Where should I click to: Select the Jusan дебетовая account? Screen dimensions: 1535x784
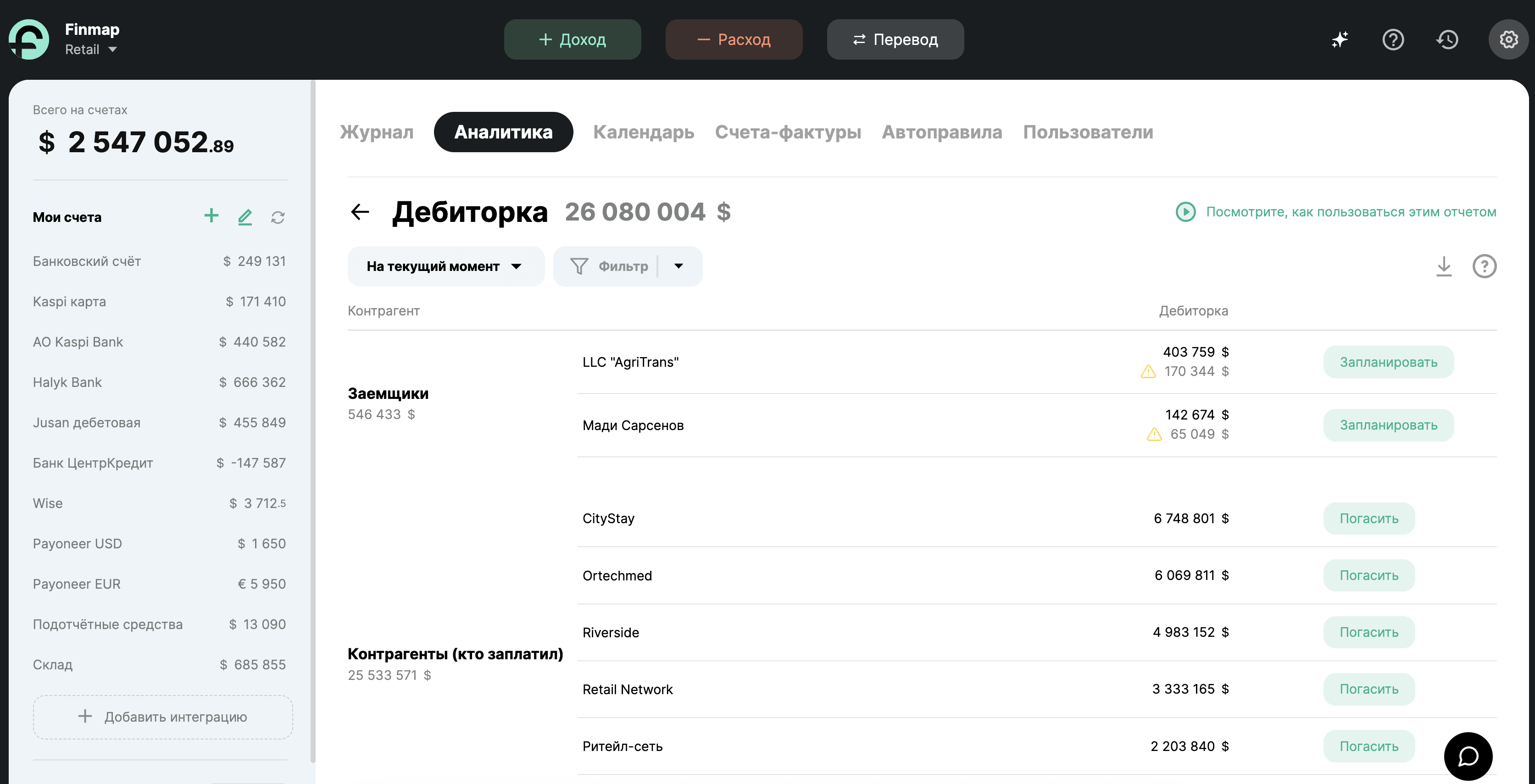pos(160,422)
